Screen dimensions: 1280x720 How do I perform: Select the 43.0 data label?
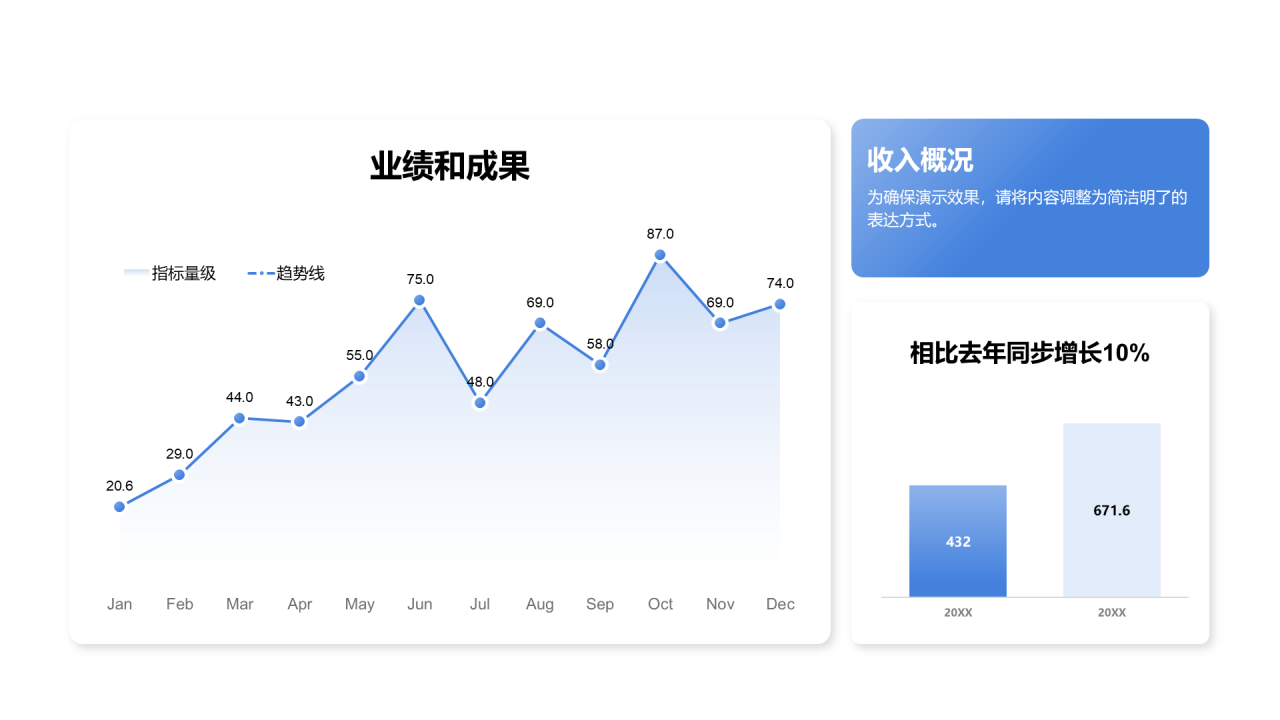coord(300,401)
